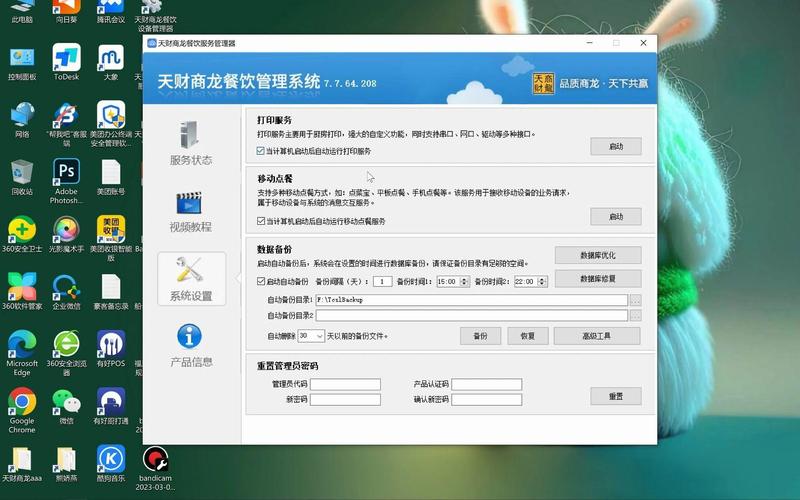Click the 数据库优化 button
Viewport: 800px width, 500px height.
(598, 255)
